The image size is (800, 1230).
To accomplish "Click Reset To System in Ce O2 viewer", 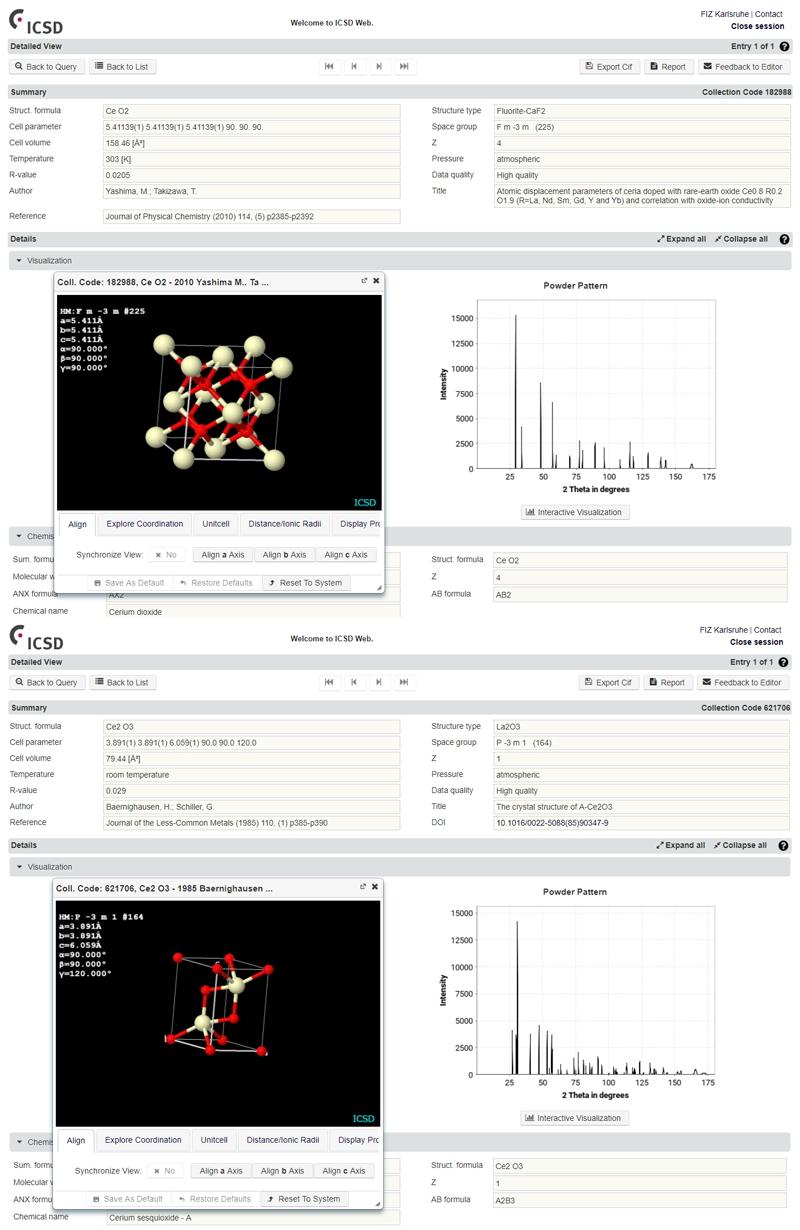I will tap(307, 582).
